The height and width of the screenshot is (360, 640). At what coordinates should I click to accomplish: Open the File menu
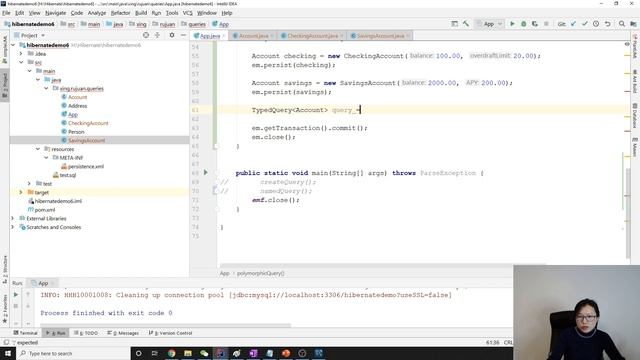click(x=6, y=13)
